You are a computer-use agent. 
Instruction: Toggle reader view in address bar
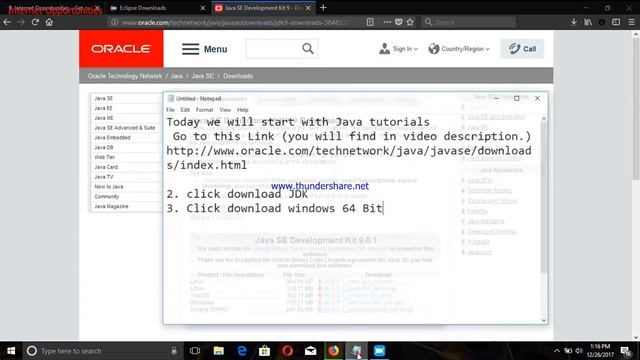click(370, 22)
